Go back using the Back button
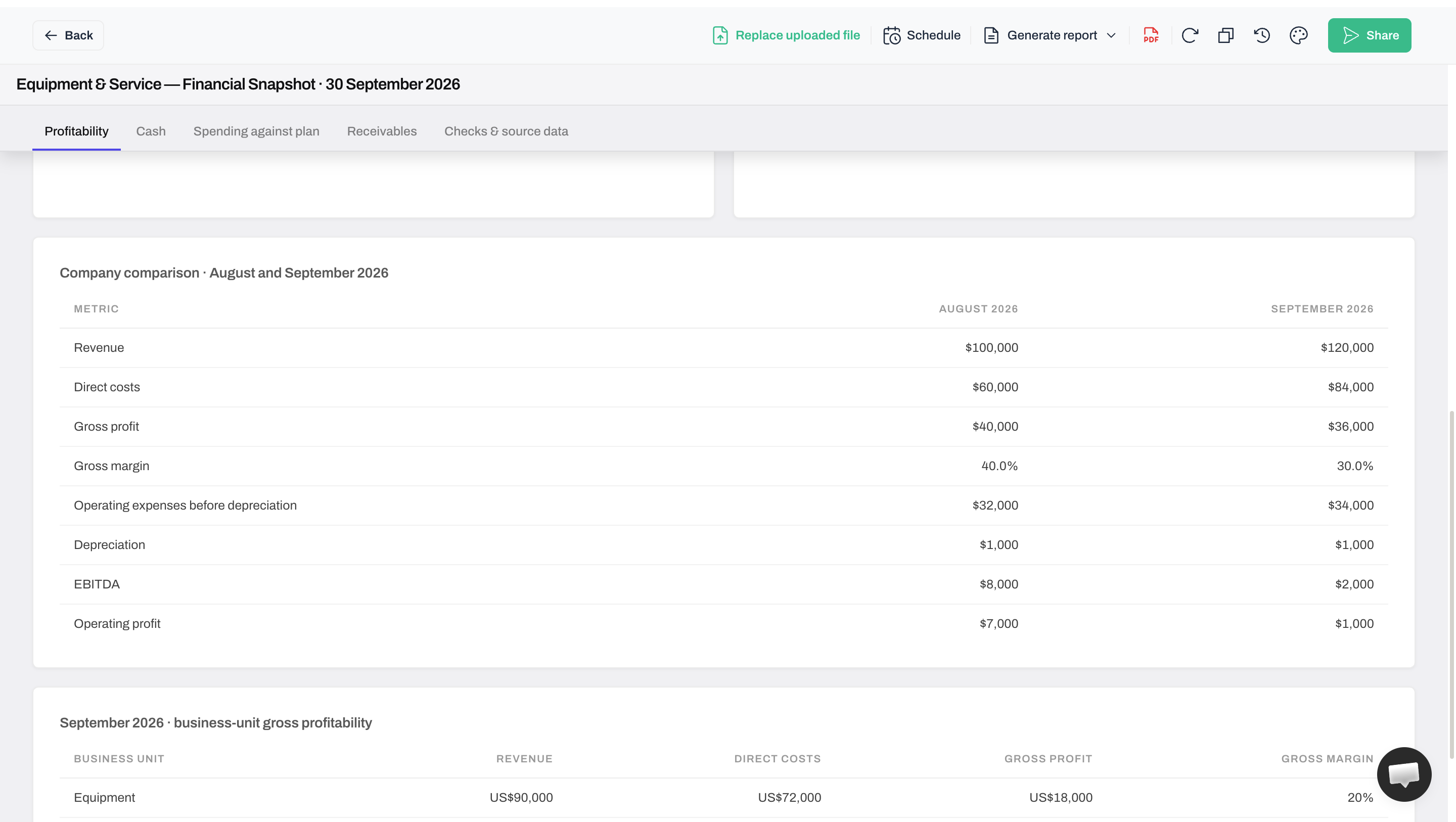 click(68, 35)
